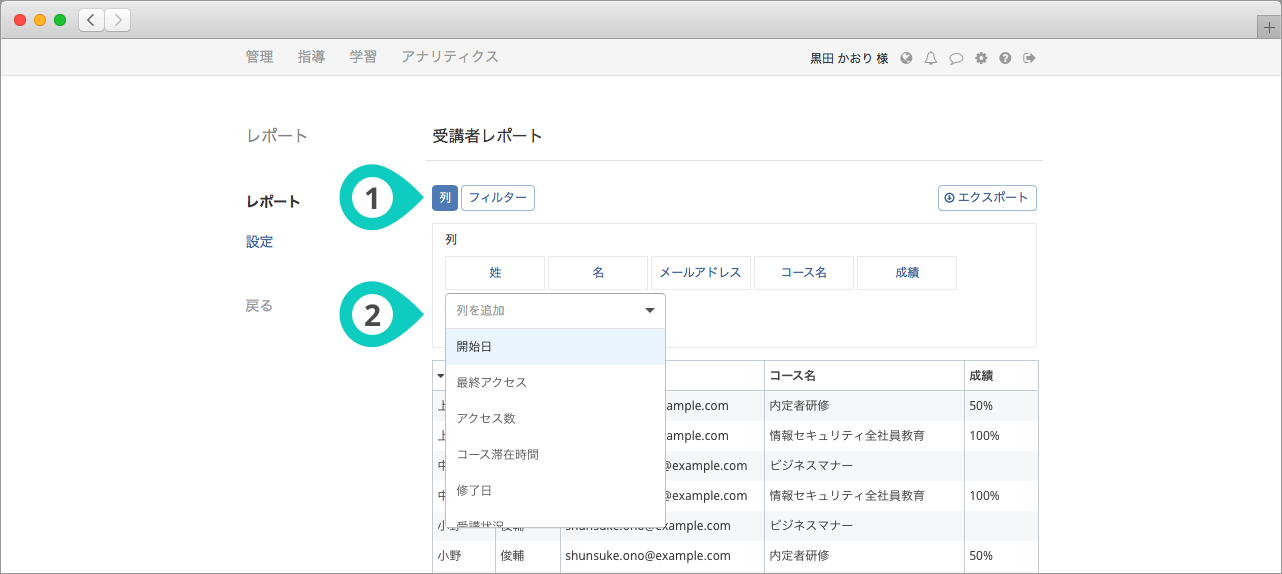1282x574 pixels.
Task: Switch to the 列 tab
Action: coord(444,198)
